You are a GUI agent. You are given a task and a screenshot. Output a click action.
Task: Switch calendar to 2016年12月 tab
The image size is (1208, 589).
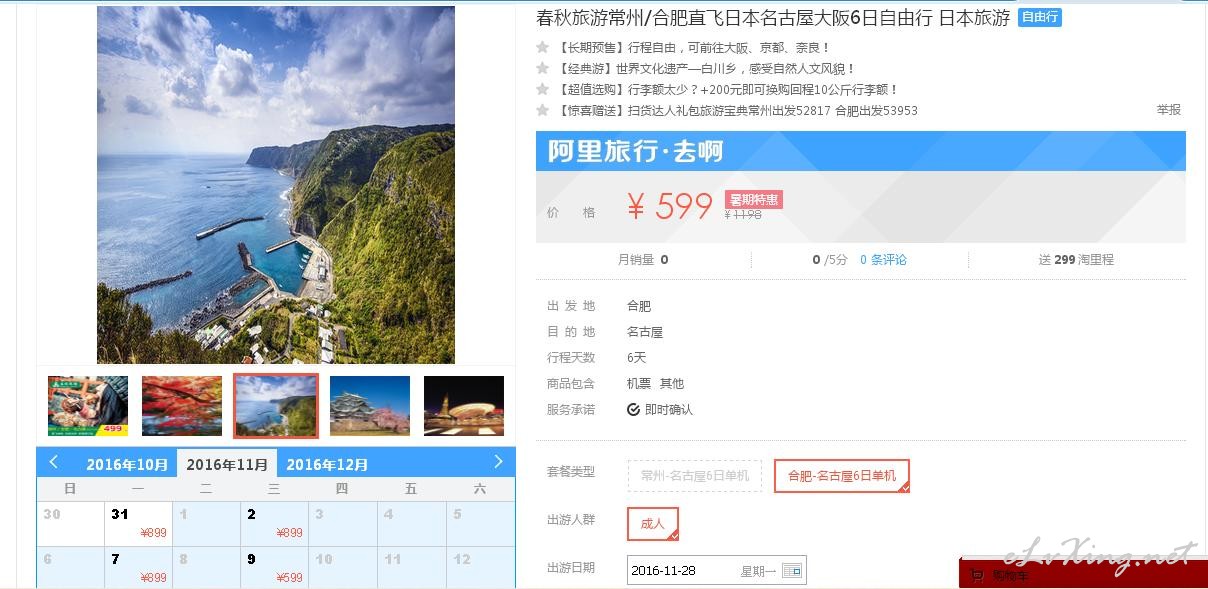pos(327,464)
